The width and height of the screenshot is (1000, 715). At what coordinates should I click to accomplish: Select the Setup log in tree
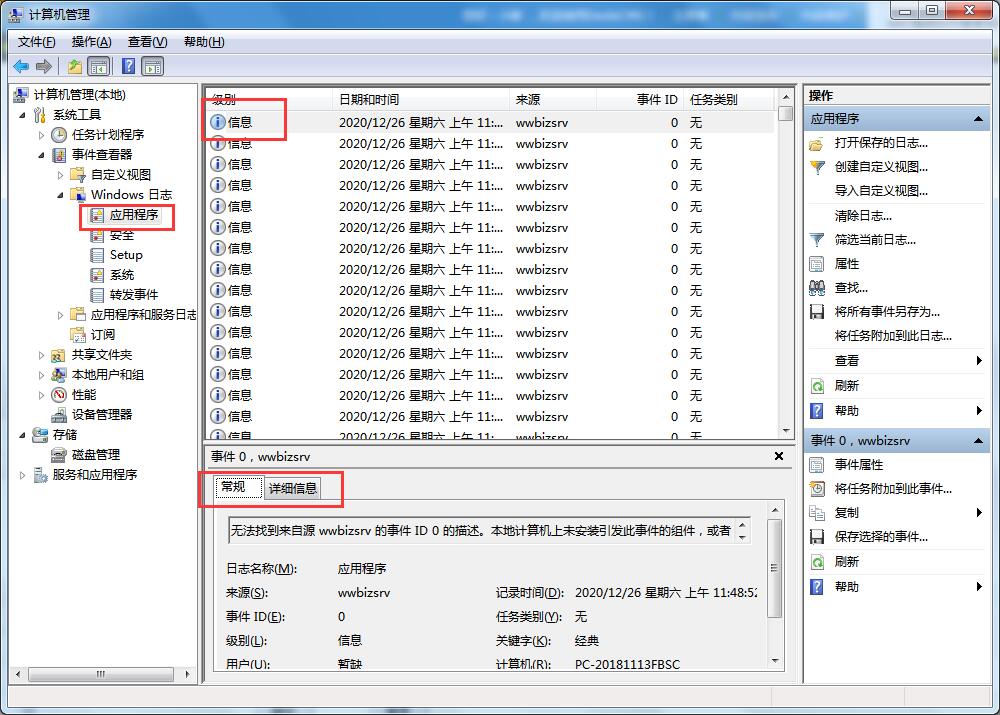(126, 254)
